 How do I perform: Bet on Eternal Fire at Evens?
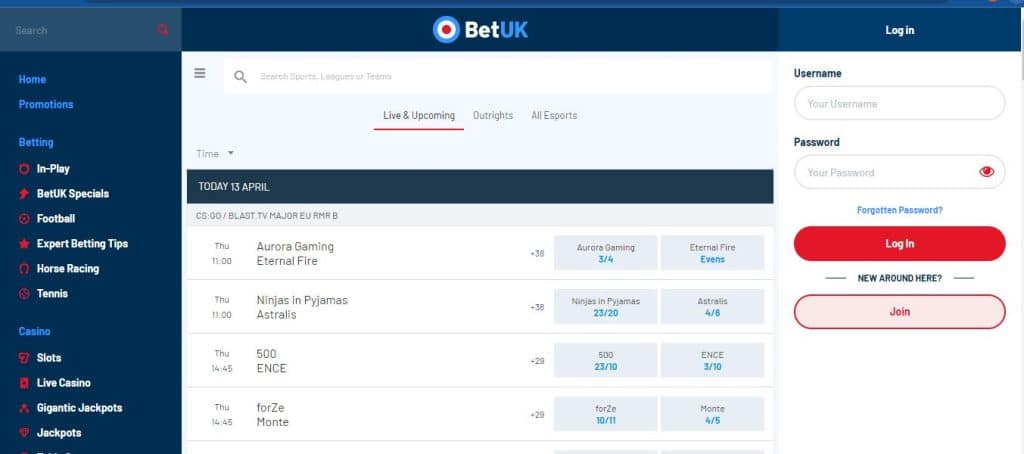coord(712,253)
